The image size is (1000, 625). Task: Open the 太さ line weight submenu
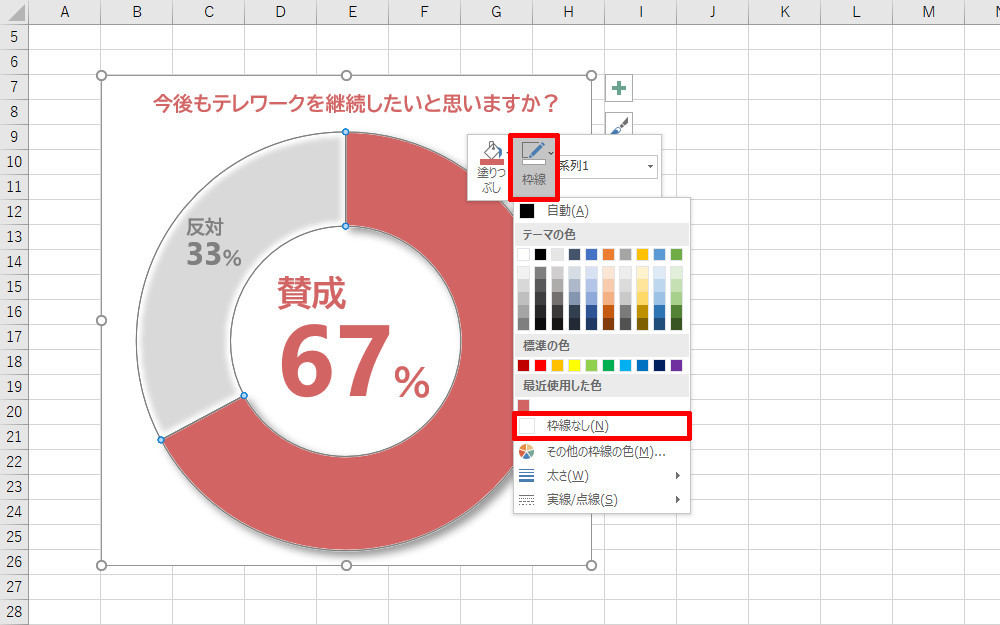point(601,476)
